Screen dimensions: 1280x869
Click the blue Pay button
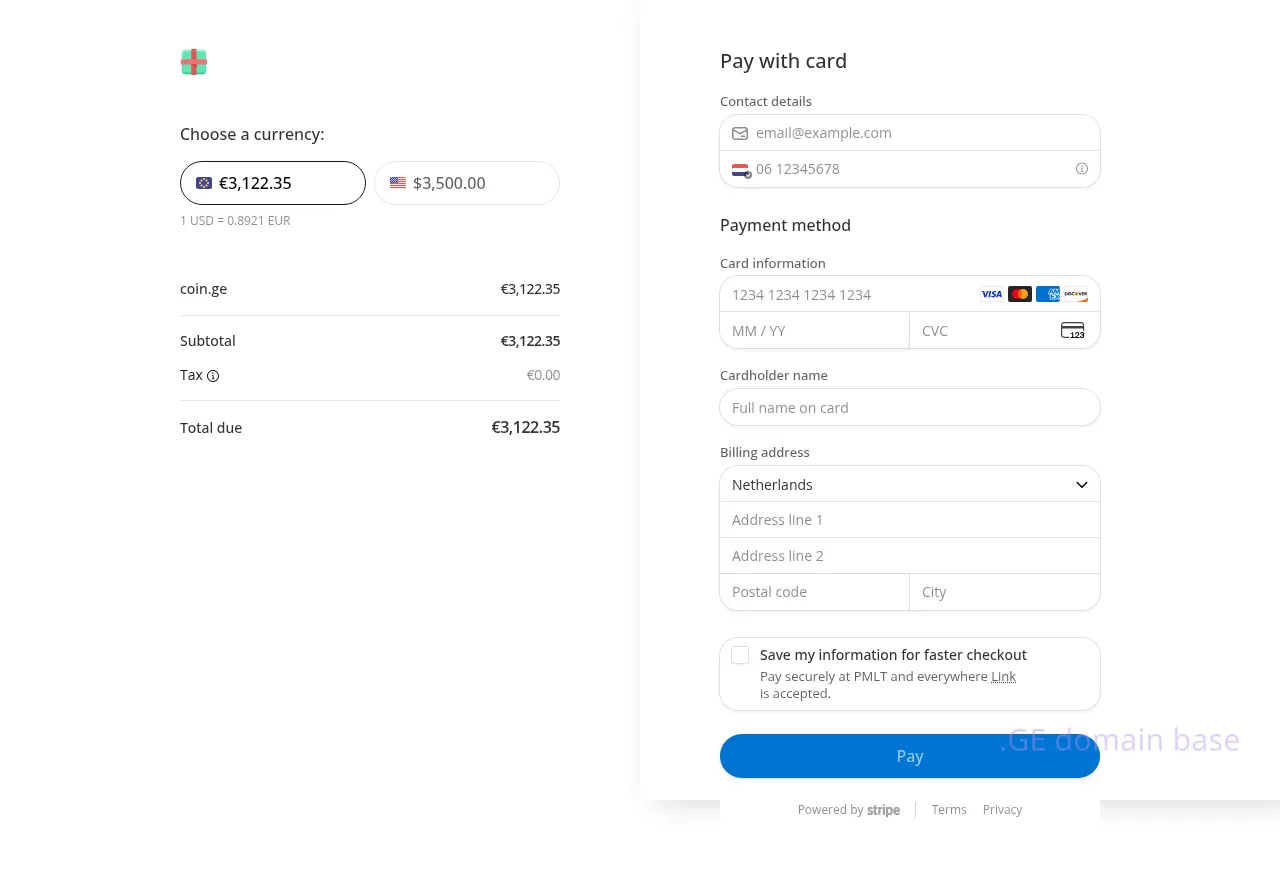[x=909, y=756]
